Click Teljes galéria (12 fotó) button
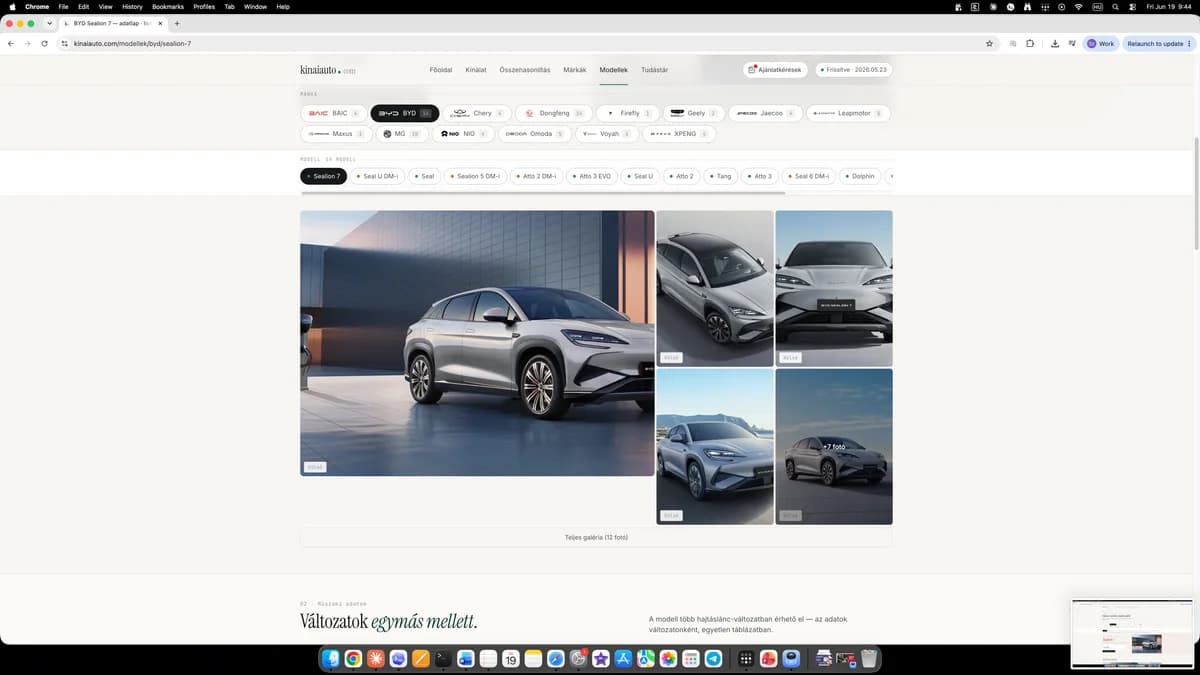 point(596,537)
